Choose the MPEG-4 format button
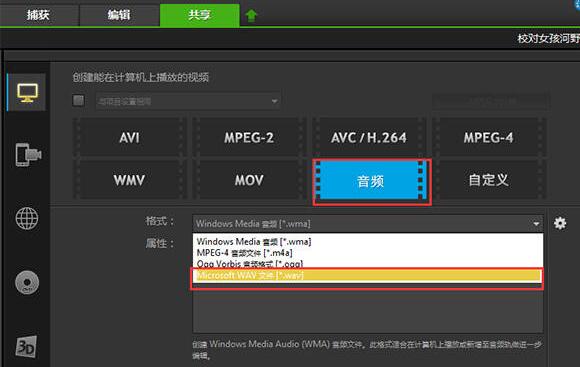Screen dimensions: 580x367 pos(489,138)
